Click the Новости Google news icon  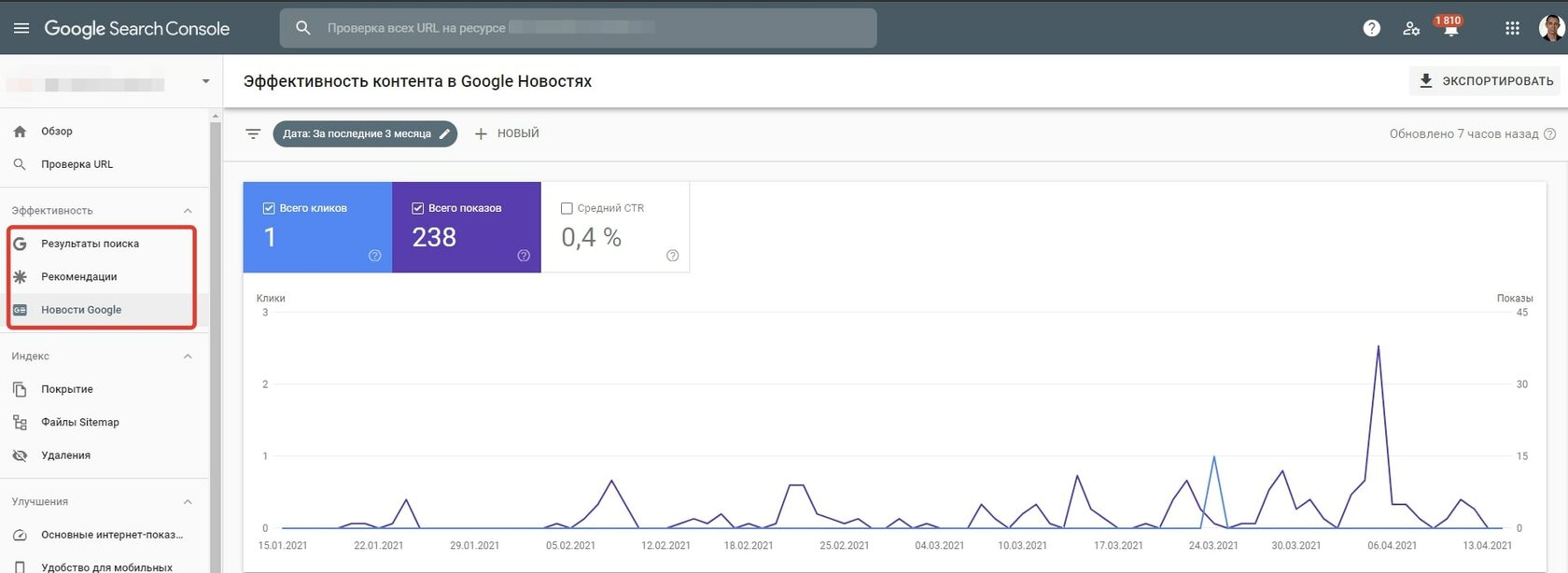click(x=20, y=310)
